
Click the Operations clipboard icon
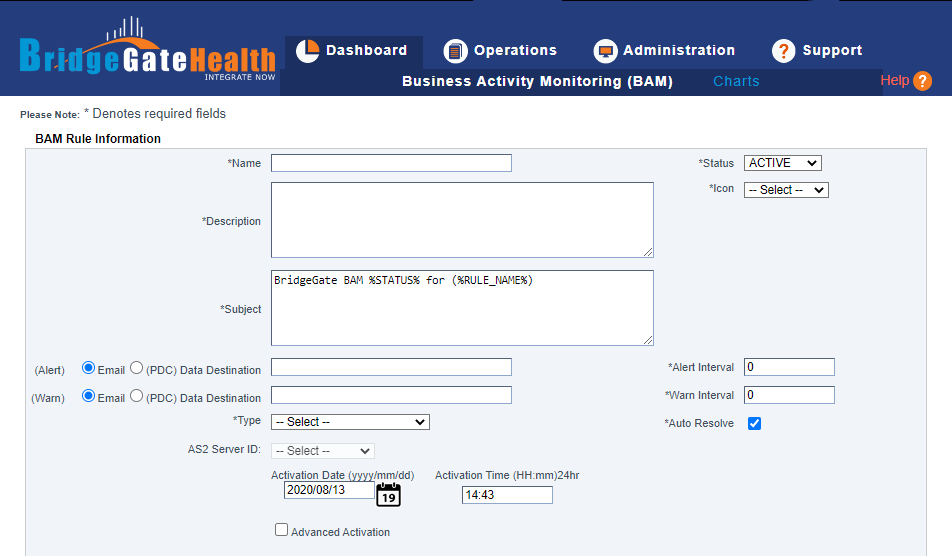pos(455,51)
